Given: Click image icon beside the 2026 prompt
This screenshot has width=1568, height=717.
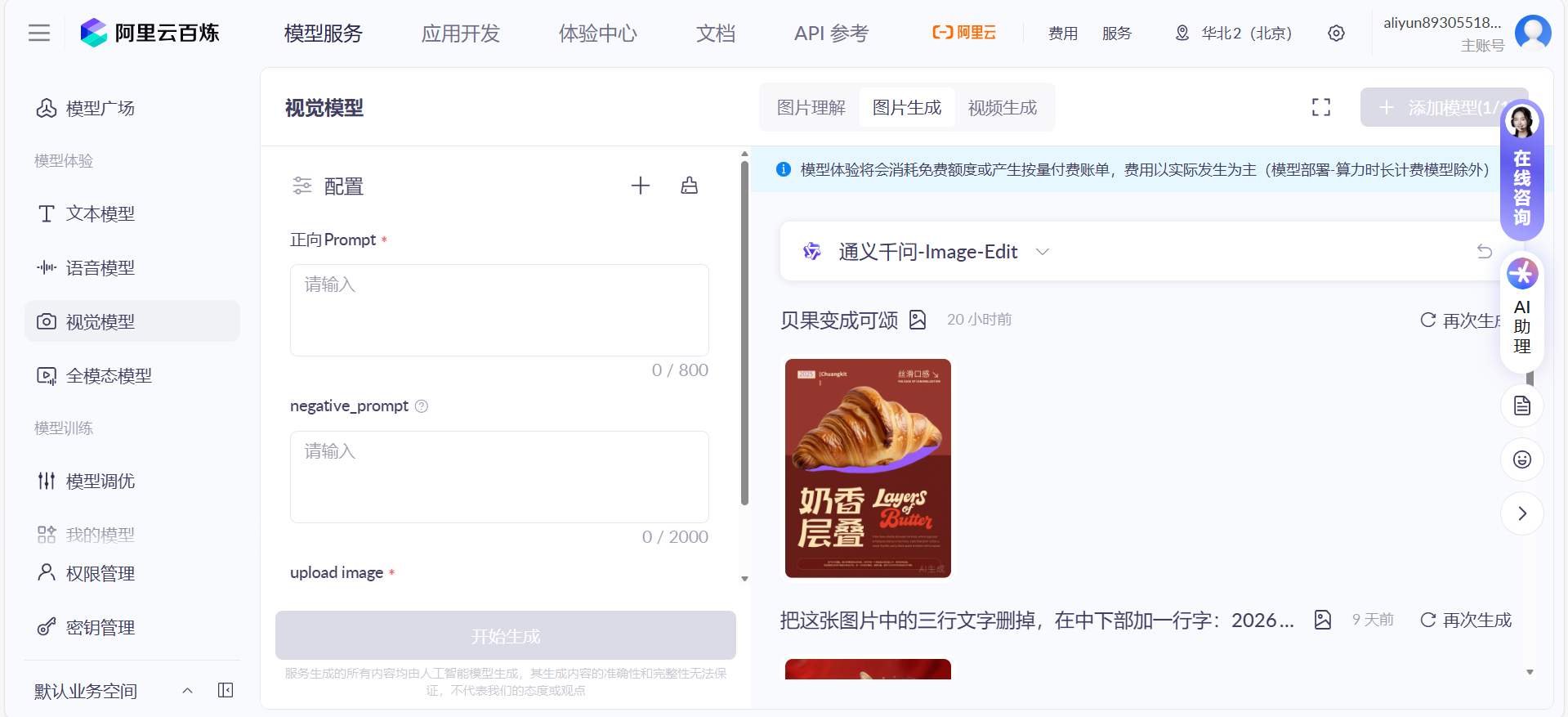Looking at the screenshot, I should click(x=1323, y=620).
